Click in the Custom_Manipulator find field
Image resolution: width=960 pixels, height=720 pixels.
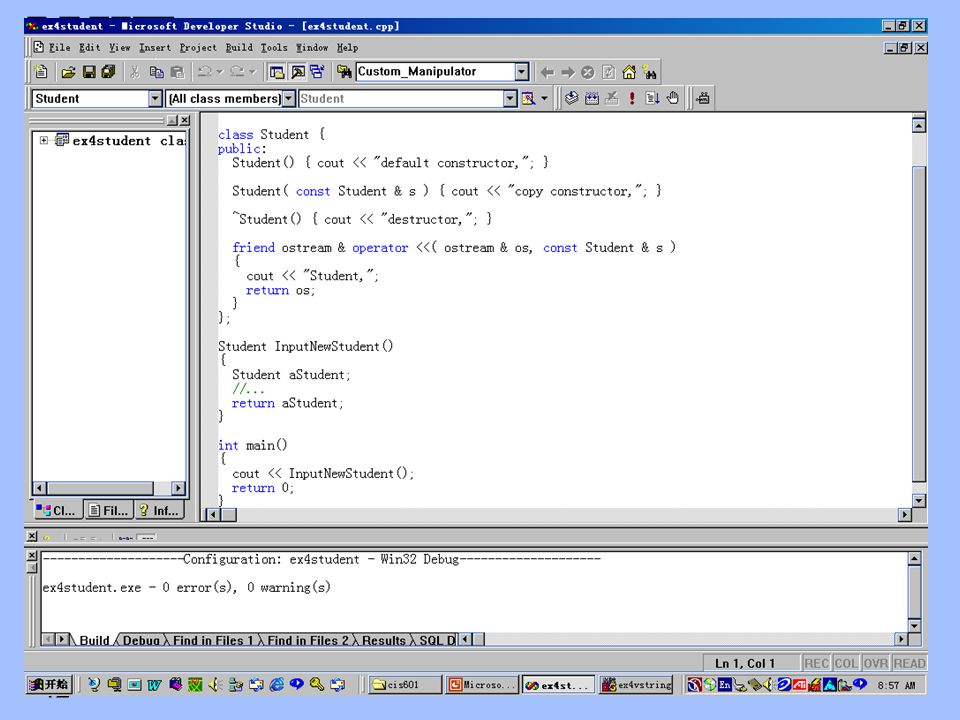click(435, 72)
